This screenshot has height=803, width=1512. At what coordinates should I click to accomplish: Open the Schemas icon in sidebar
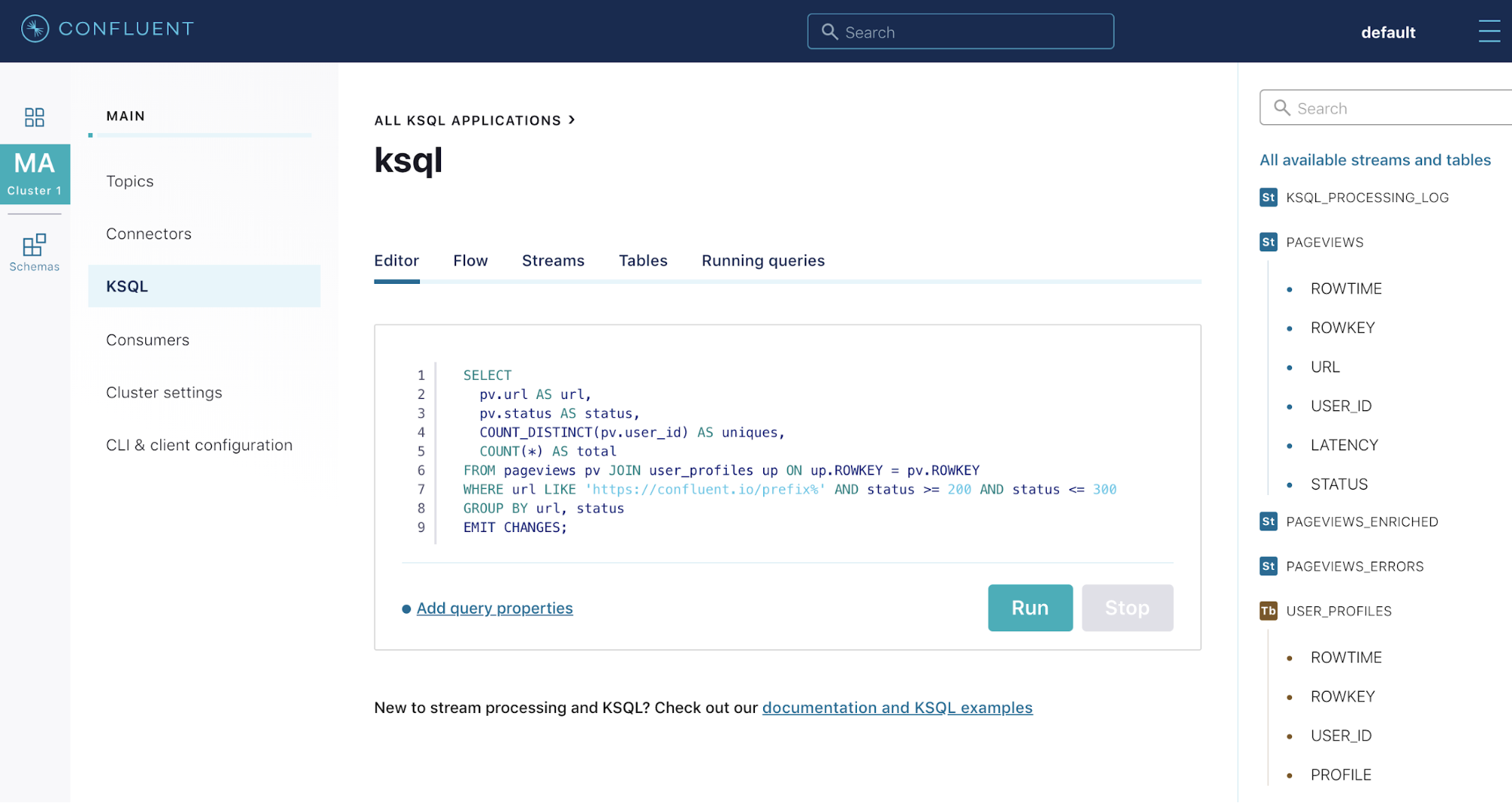coord(35,253)
